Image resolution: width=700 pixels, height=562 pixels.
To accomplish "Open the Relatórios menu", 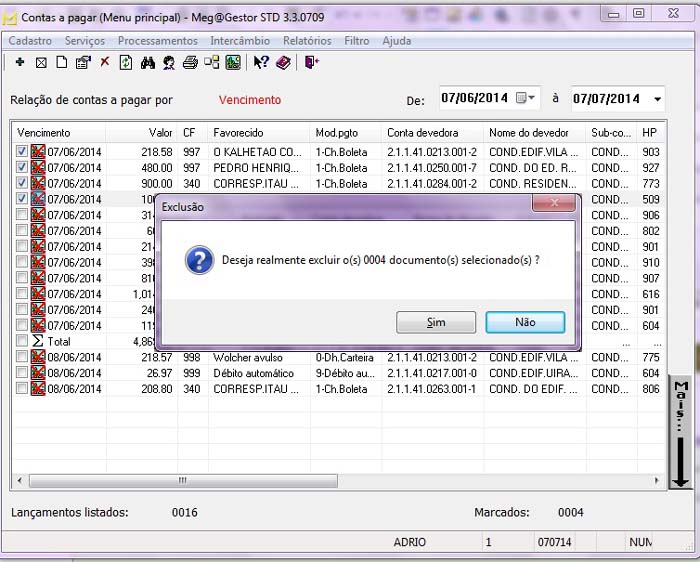I will [x=307, y=41].
